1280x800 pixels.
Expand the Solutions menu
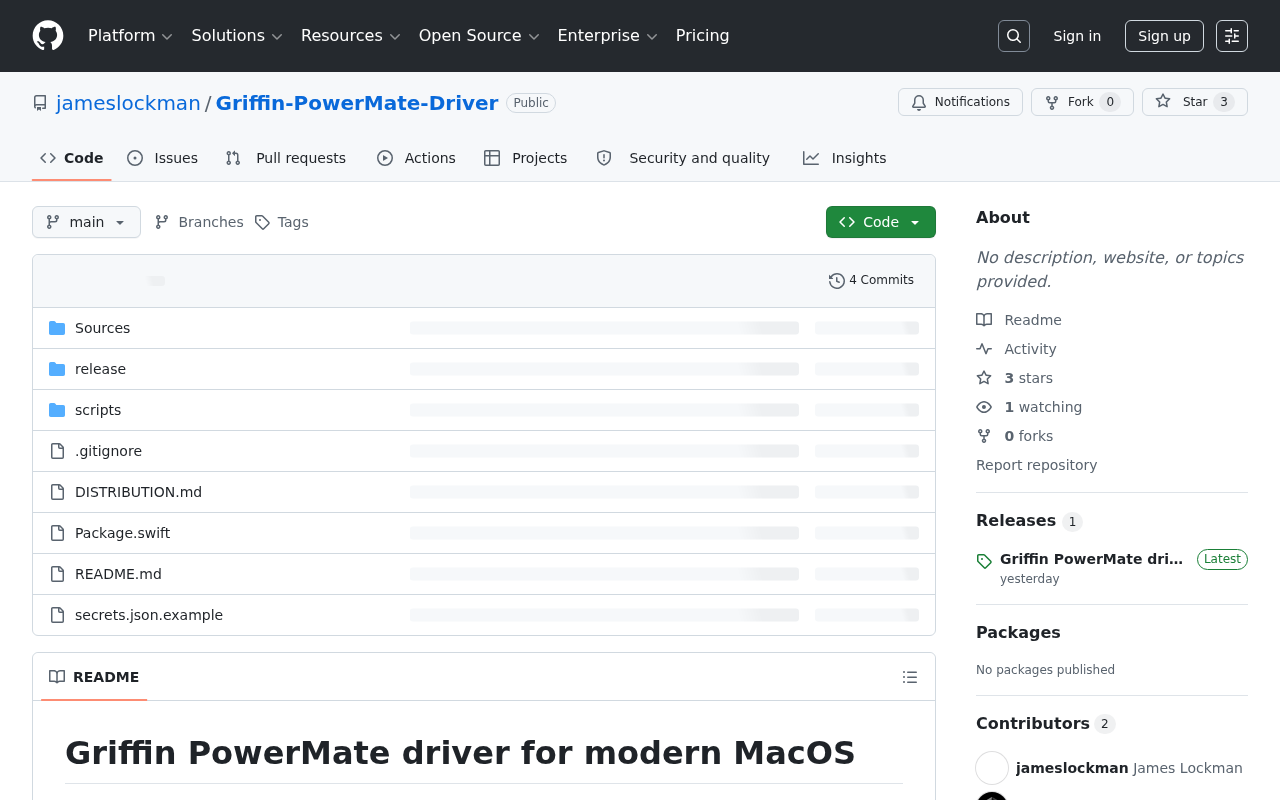[237, 36]
